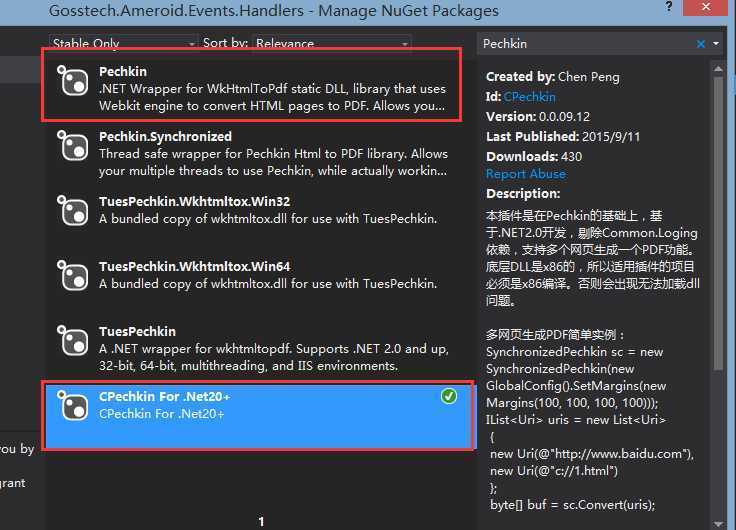Select the TuesPechkin.Wkhtmltox.Win32 title
This screenshot has height=530, width=736.
(194, 201)
